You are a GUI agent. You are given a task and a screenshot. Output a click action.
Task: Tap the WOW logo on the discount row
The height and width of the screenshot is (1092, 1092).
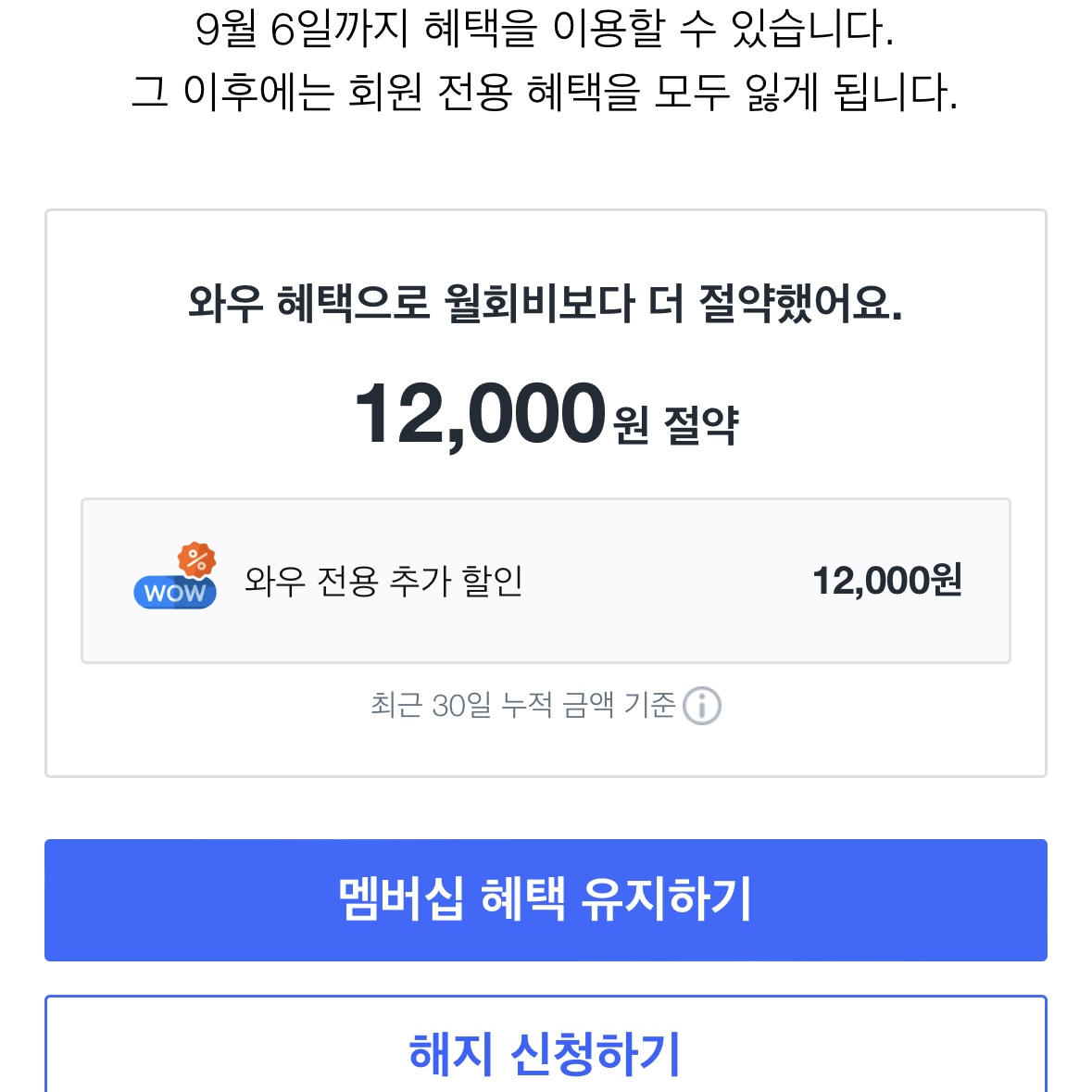(x=175, y=591)
